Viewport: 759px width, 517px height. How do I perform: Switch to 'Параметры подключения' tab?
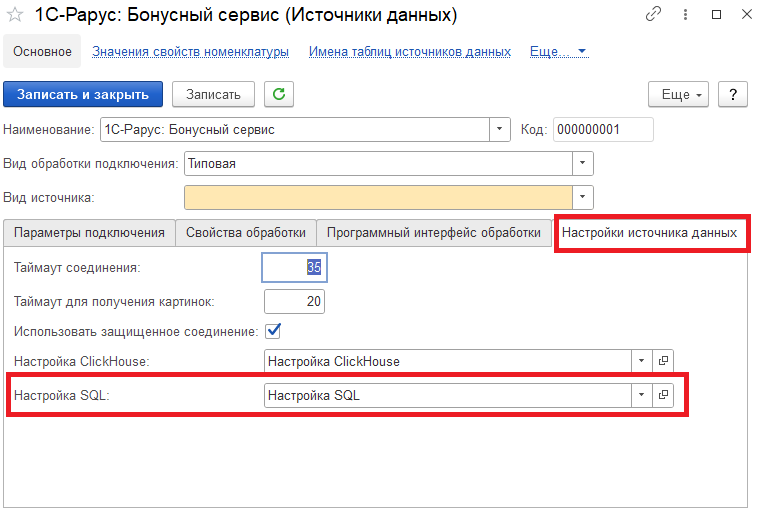[89, 233]
